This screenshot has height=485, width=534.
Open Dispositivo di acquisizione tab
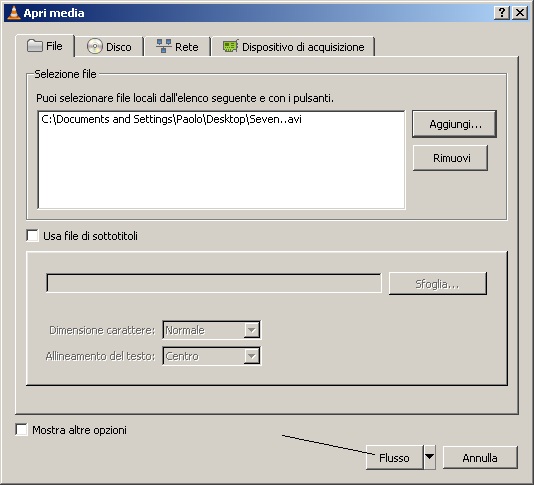tap(293, 46)
